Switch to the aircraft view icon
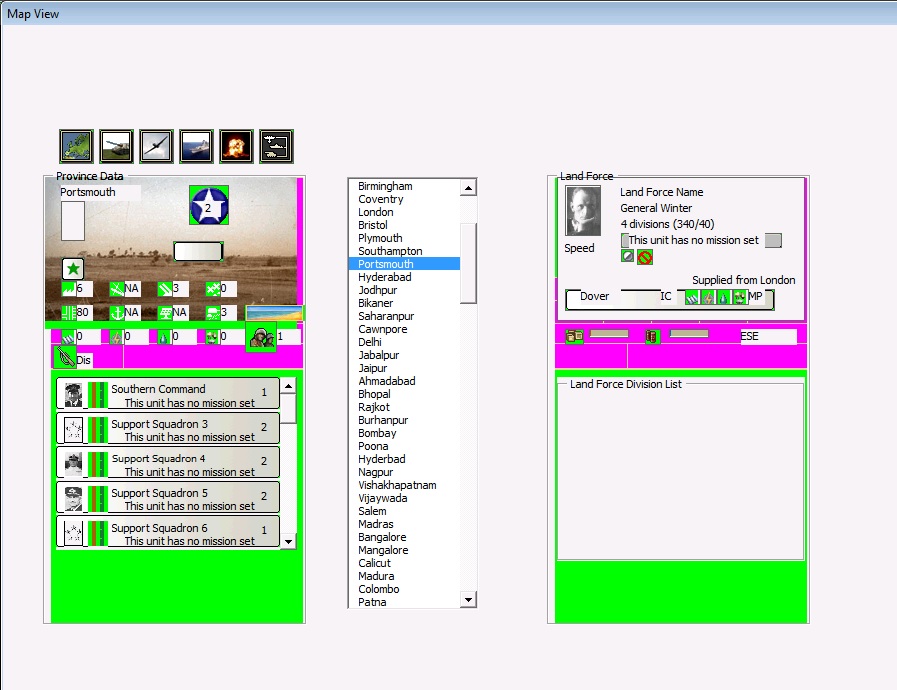 (156, 146)
